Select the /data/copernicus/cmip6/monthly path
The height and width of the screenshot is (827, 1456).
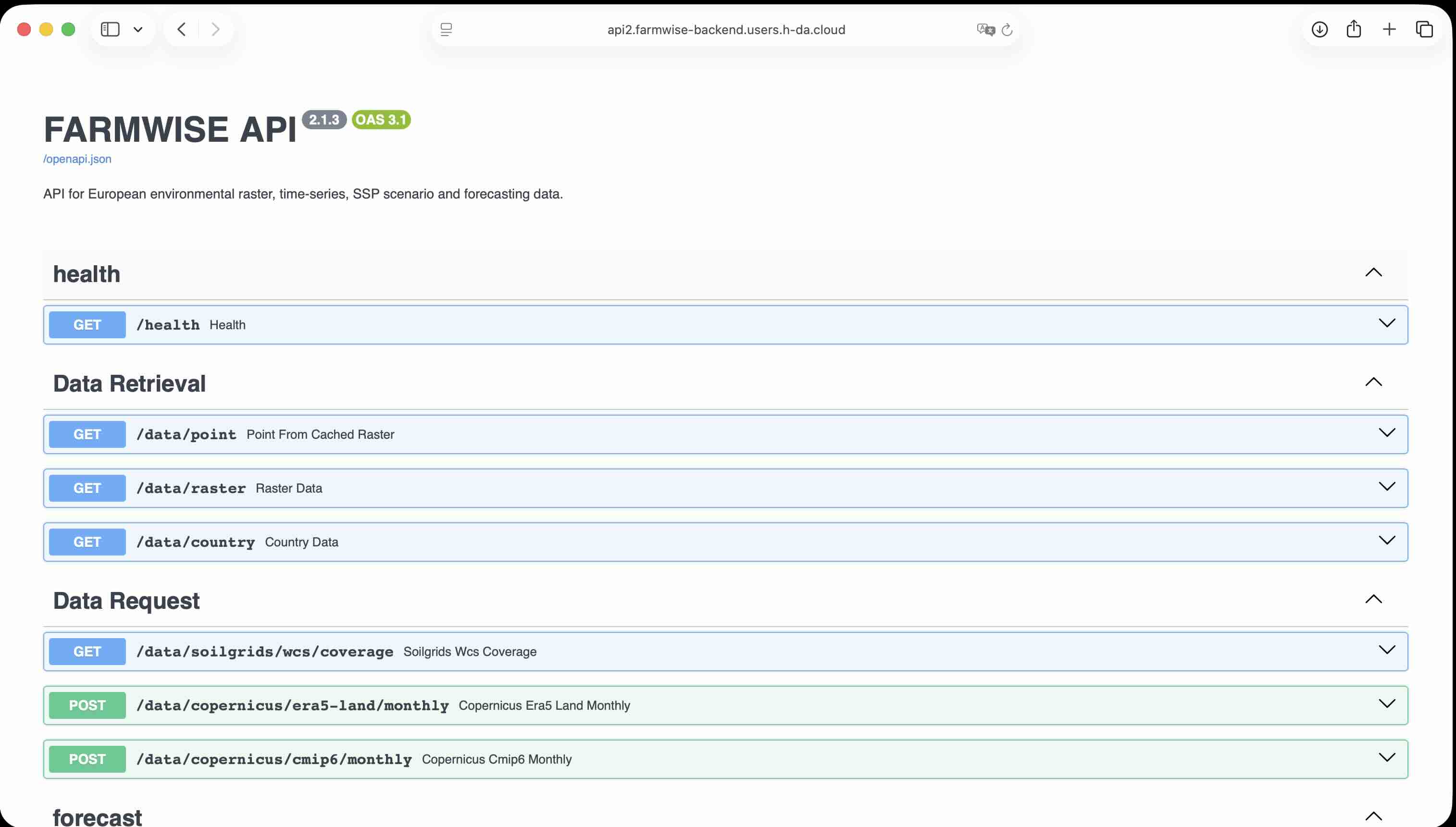tap(274, 760)
